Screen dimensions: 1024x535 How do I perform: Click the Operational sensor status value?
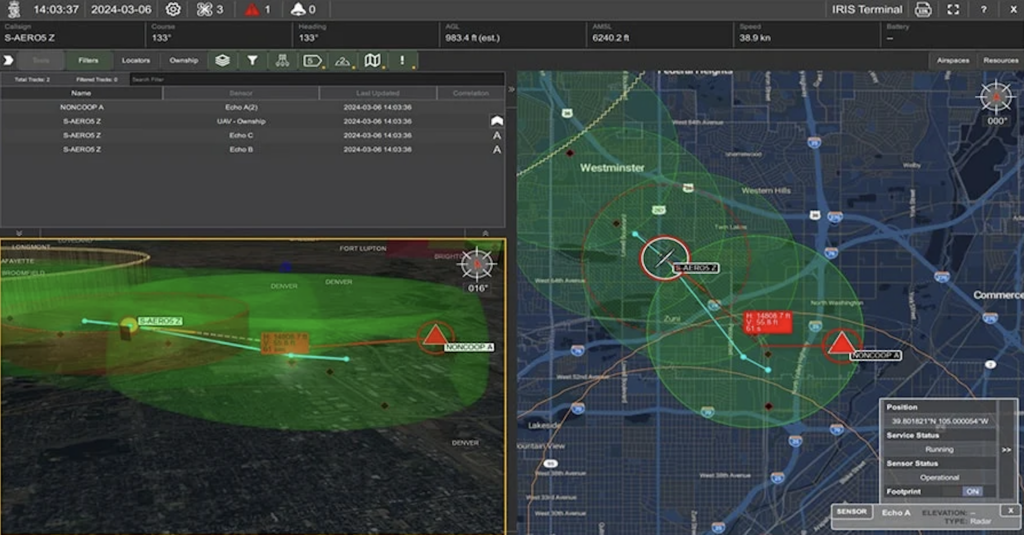(x=939, y=478)
